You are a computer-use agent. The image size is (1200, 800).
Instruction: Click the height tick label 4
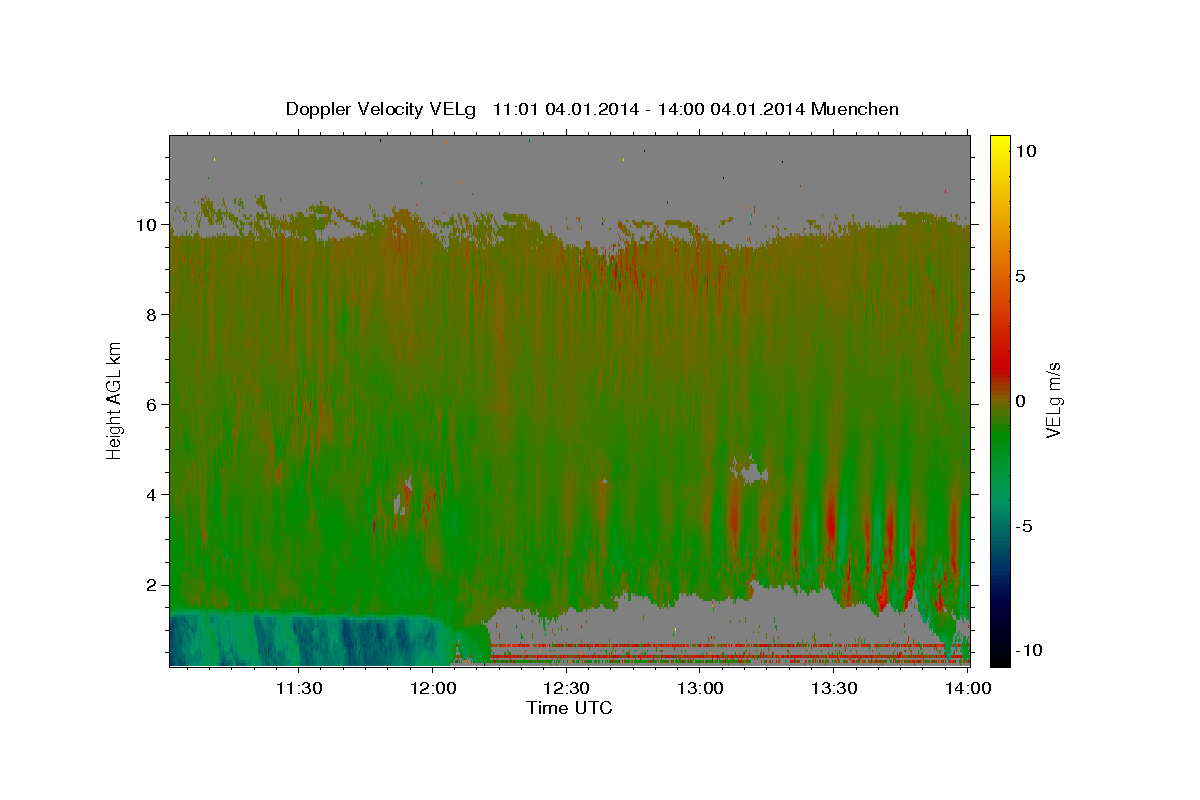click(151, 495)
